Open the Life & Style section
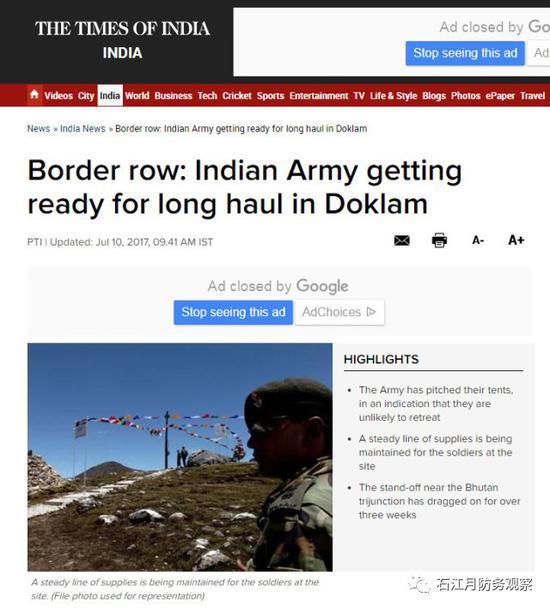The image size is (550, 609). [393, 96]
